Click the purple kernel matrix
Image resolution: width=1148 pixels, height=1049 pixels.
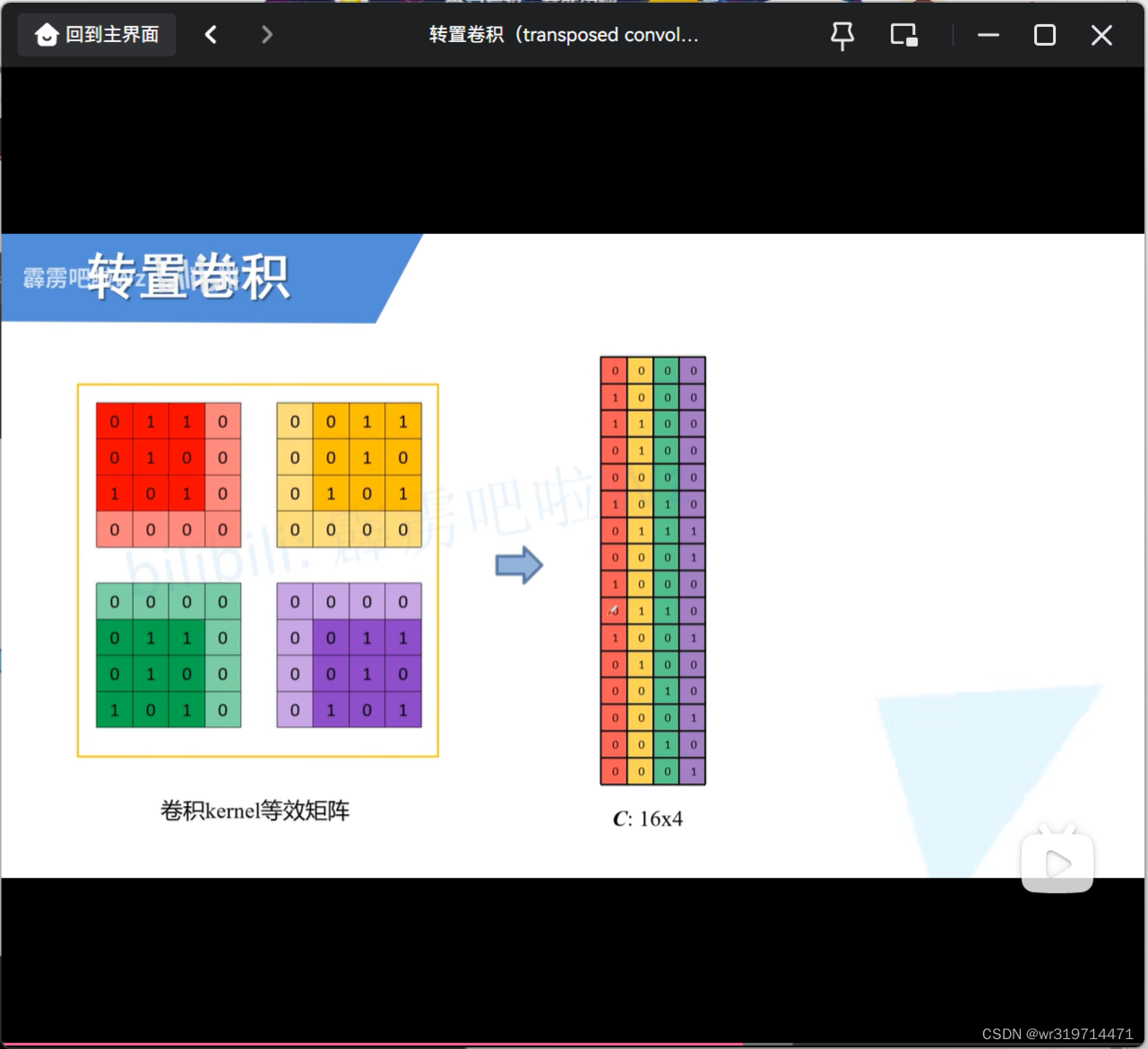coord(349,655)
